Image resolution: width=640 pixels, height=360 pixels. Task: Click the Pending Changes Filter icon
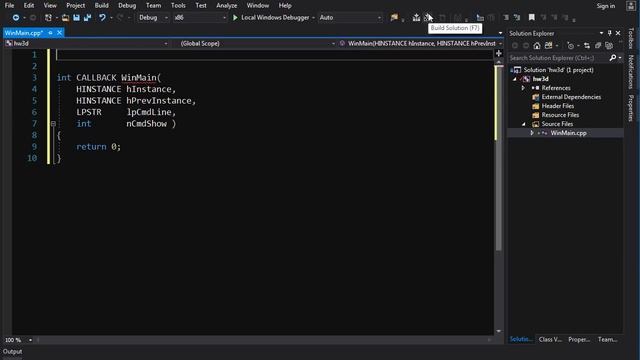click(571, 46)
